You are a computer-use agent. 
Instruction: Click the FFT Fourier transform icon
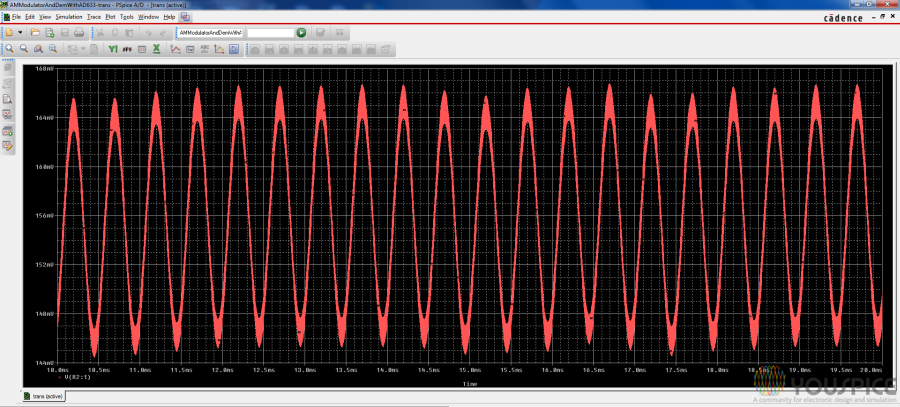coord(127,49)
